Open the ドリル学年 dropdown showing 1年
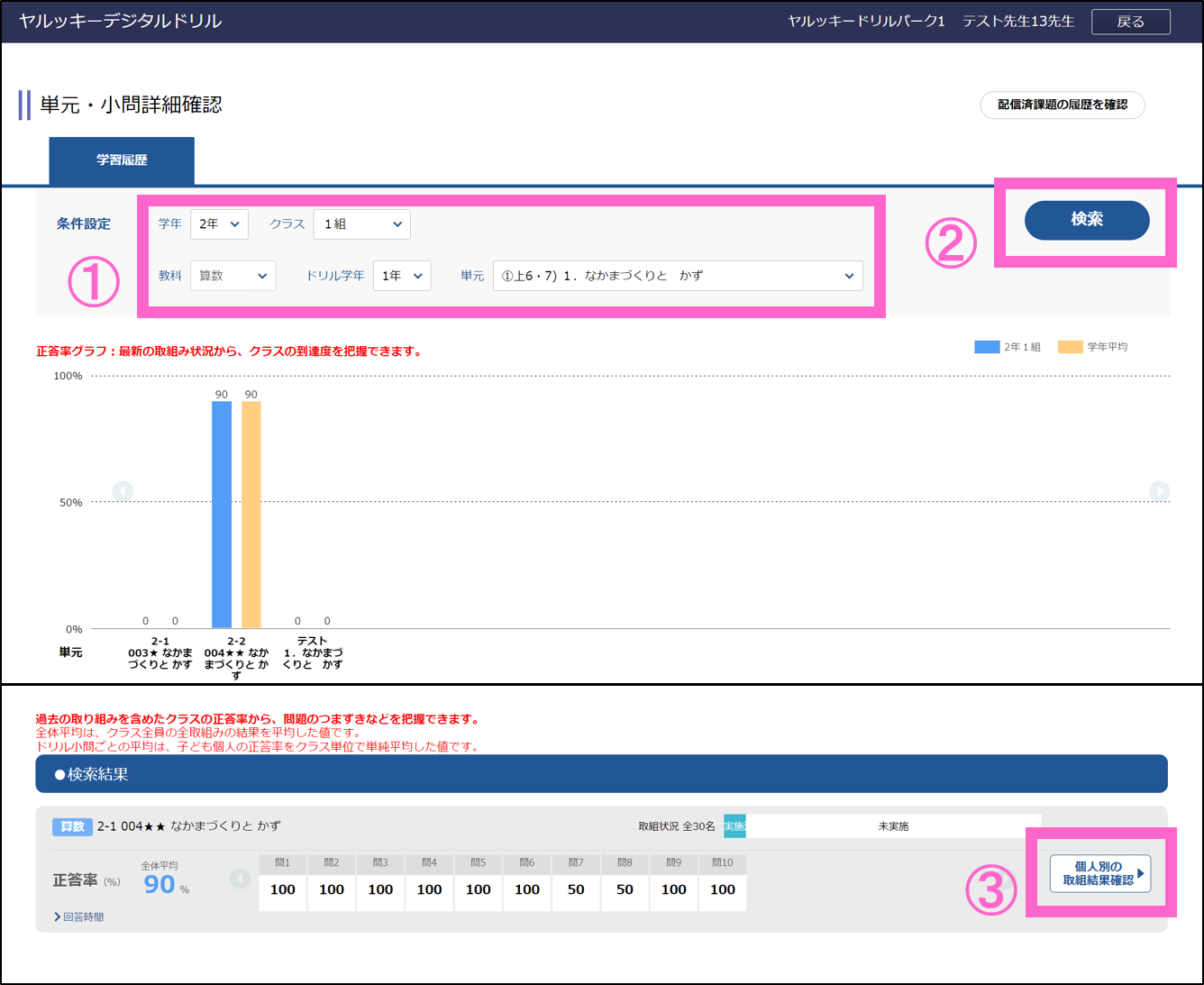1204x985 pixels. [x=402, y=276]
